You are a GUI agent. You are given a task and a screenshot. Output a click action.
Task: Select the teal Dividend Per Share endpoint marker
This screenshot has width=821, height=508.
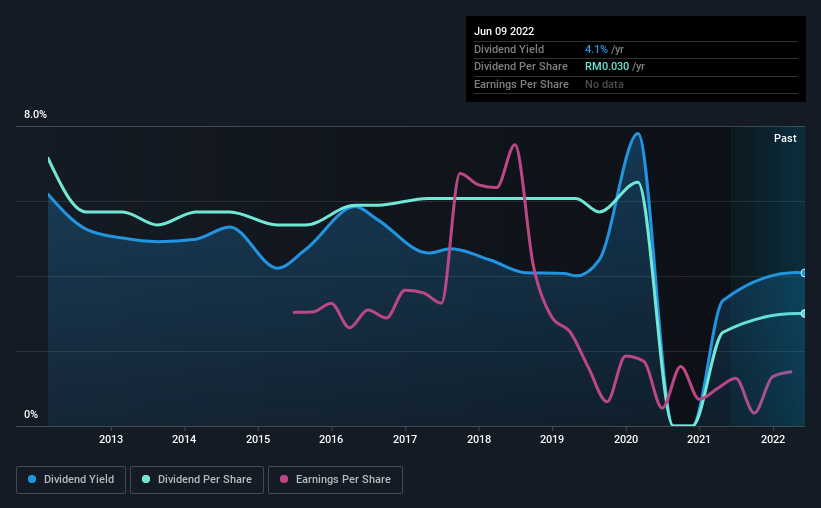point(804,313)
